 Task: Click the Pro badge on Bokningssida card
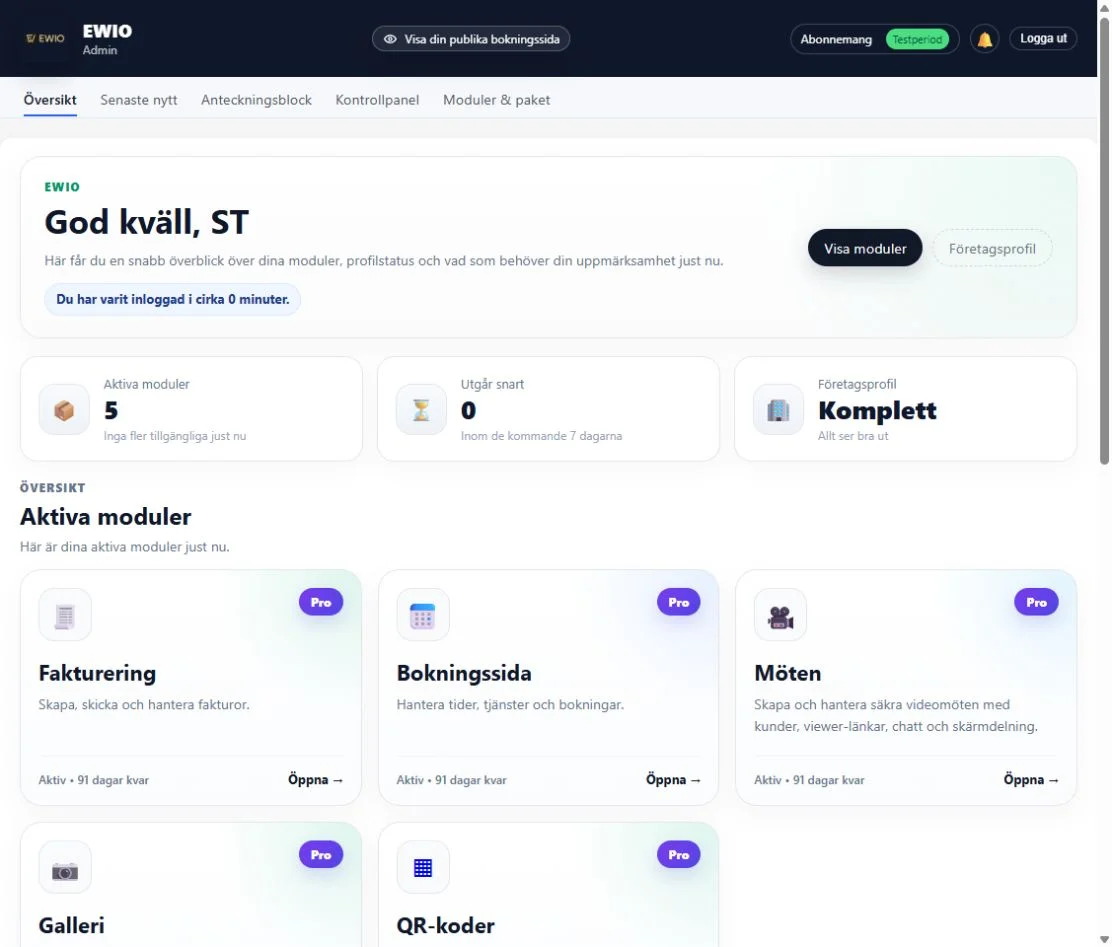pos(679,602)
